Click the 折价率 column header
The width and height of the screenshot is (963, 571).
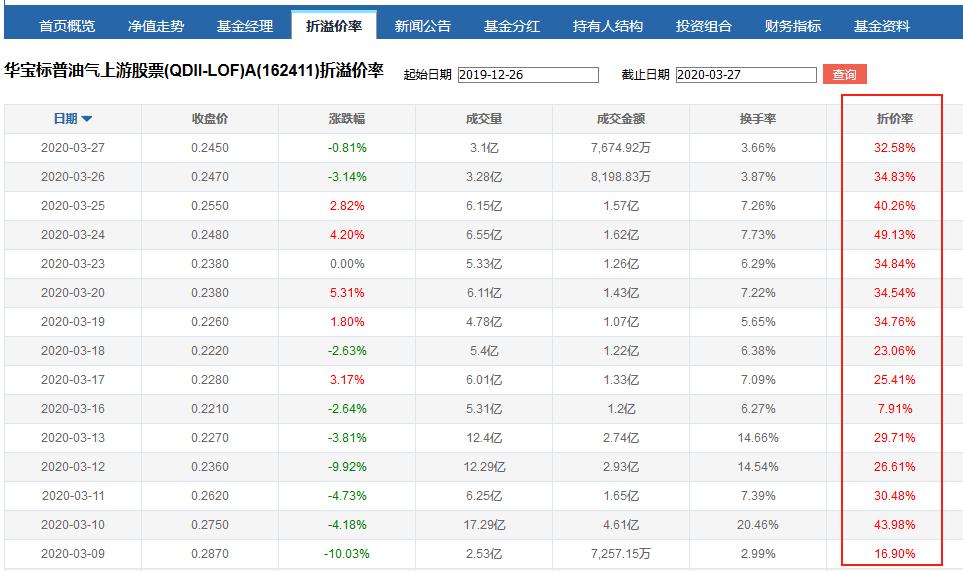coord(895,118)
